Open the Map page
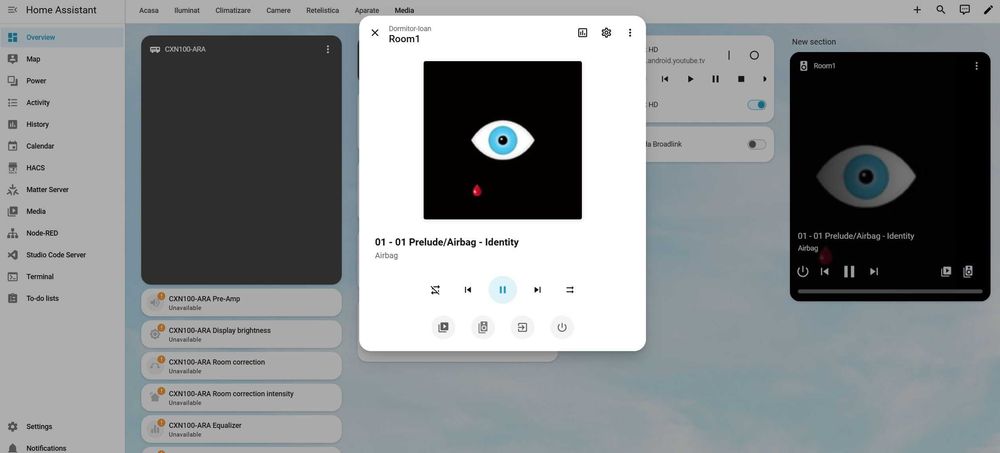 click(x=62, y=59)
